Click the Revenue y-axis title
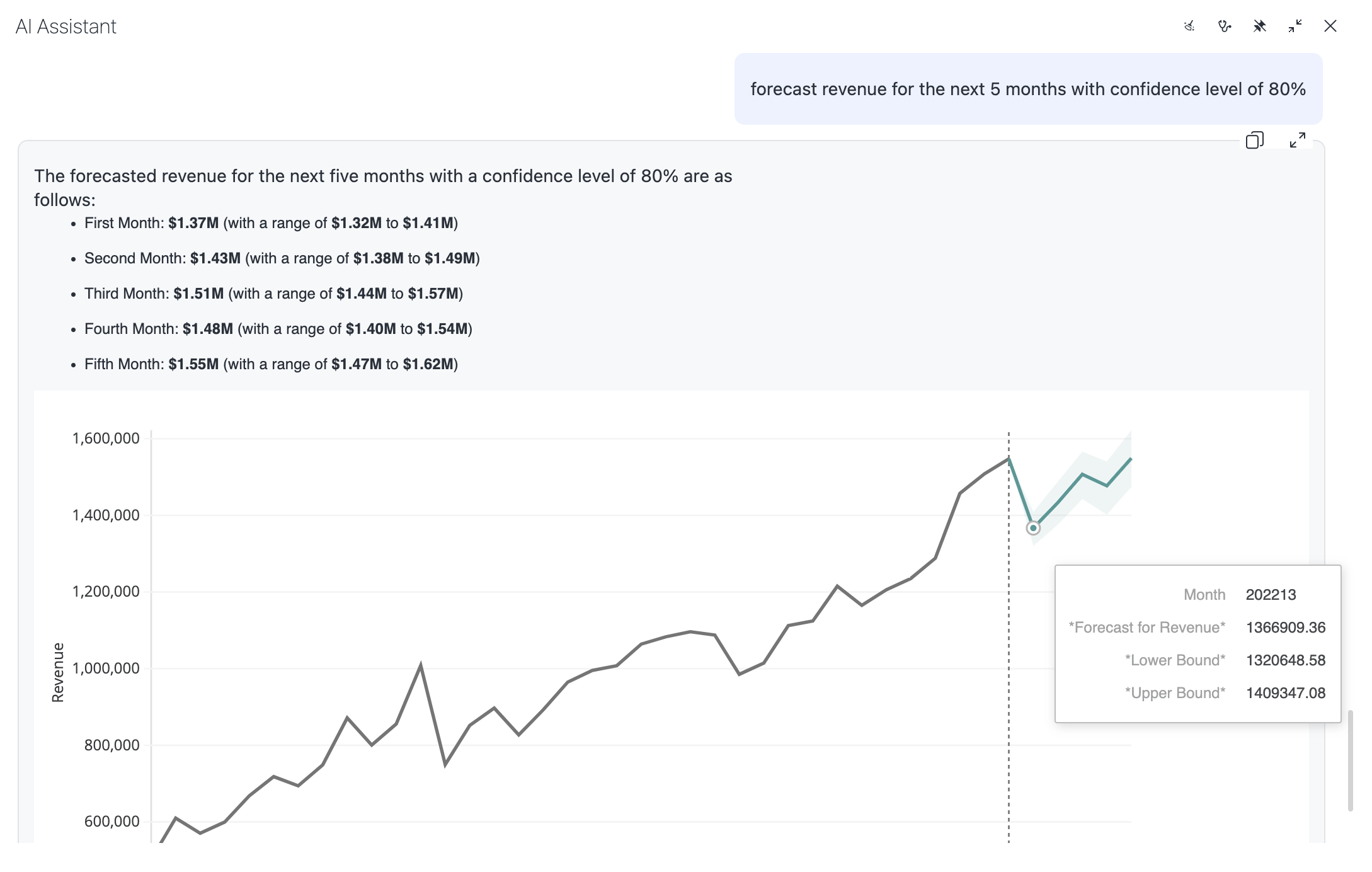 58,672
